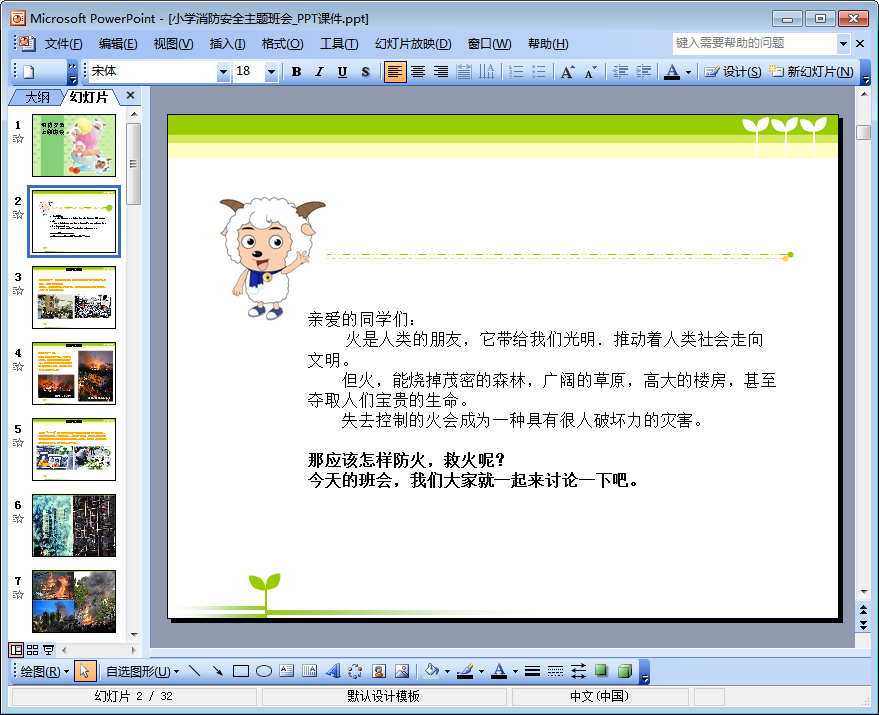Open font color dropdown arrow in formatting toolbar

click(688, 72)
